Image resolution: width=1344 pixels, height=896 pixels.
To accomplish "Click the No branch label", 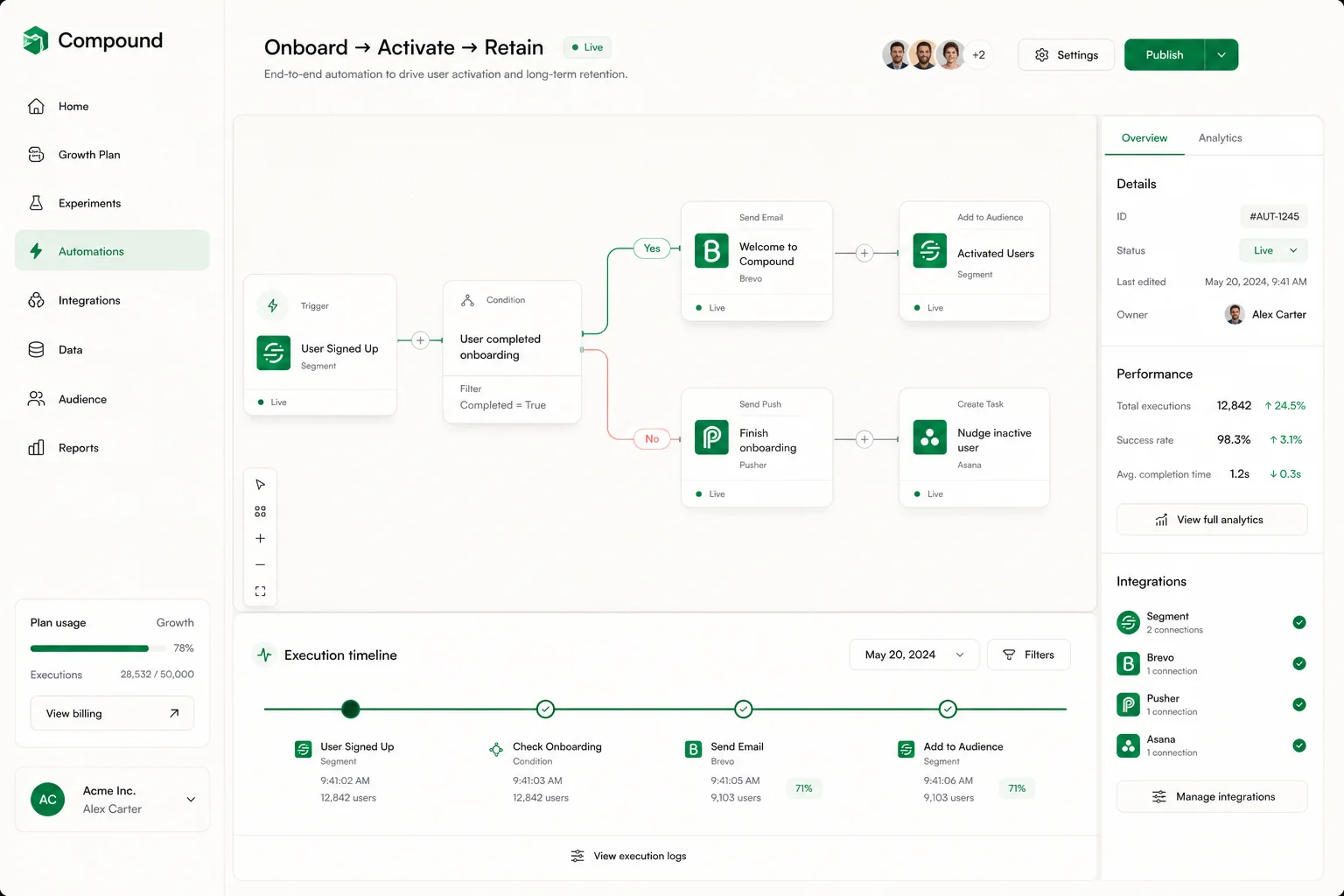I will point(652,438).
